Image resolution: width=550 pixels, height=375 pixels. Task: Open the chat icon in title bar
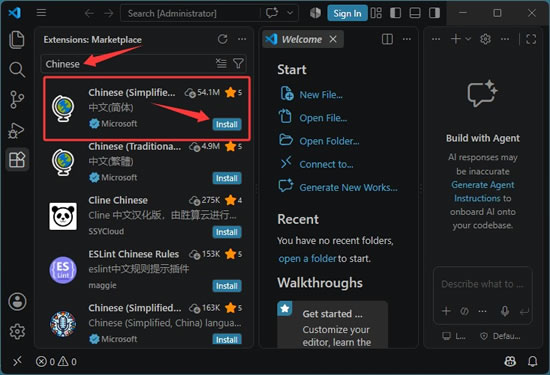click(x=272, y=13)
